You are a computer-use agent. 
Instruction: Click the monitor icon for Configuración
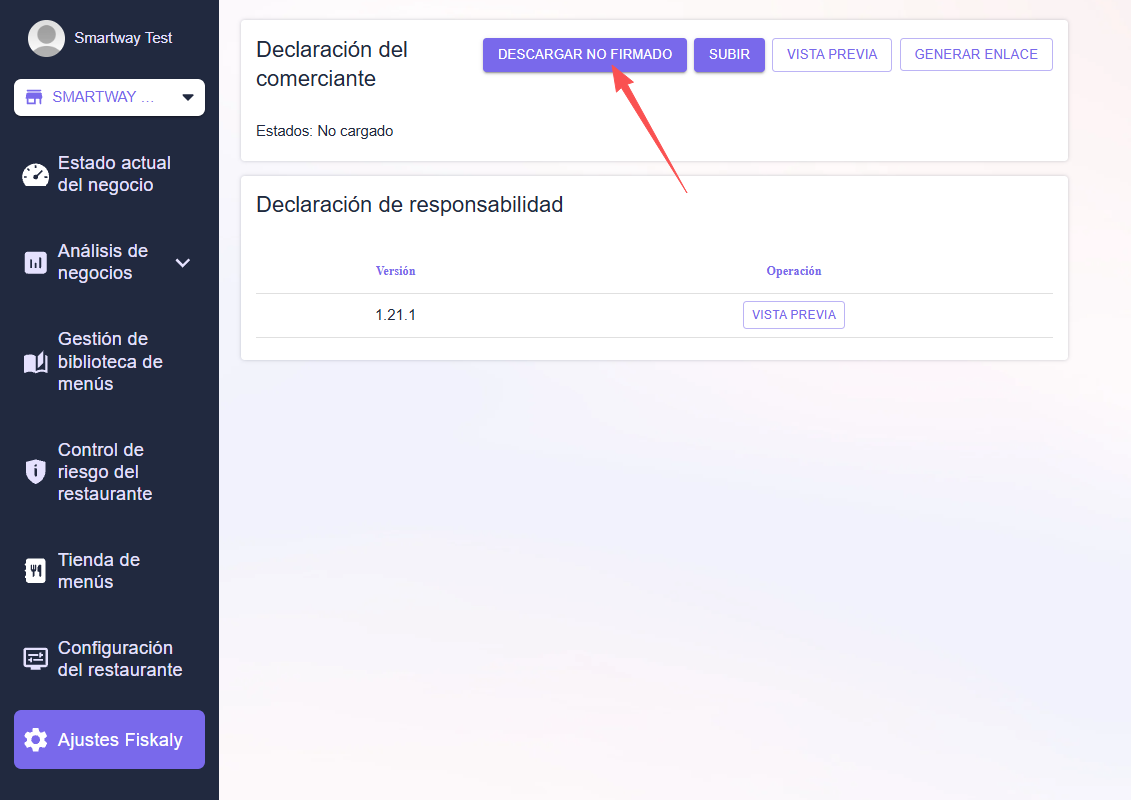(35, 659)
